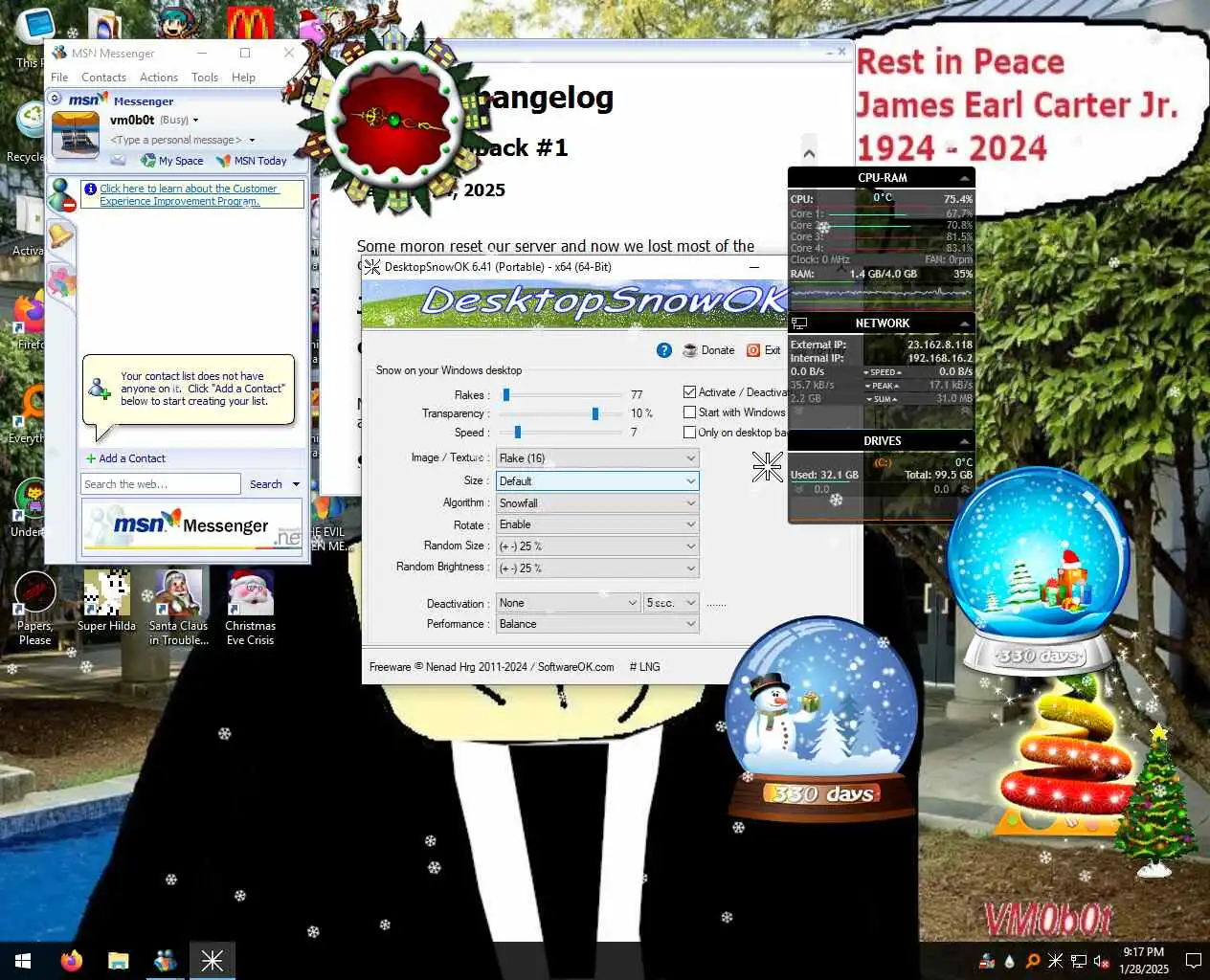The width and height of the screenshot is (1210, 980).
Task: Open the MSN Messenger email inbox icon
Action: (118, 160)
